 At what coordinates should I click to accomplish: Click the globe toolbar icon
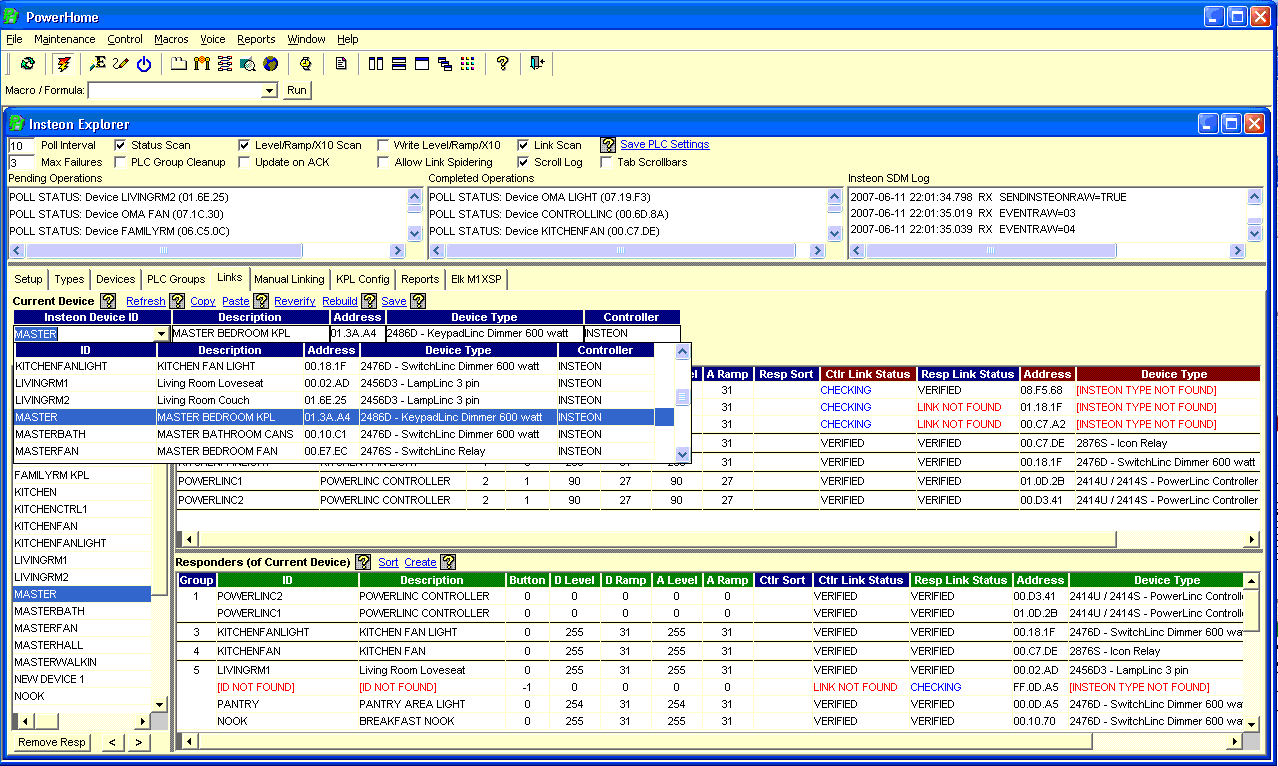coord(271,64)
